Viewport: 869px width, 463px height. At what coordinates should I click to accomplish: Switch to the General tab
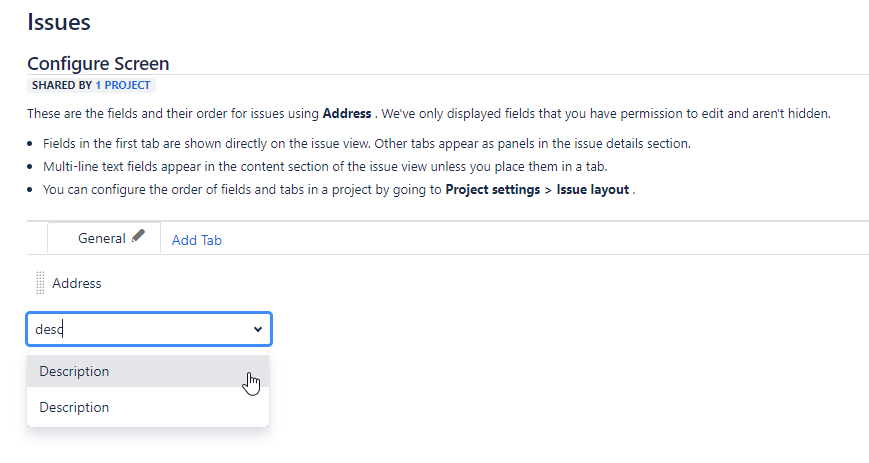(x=102, y=238)
